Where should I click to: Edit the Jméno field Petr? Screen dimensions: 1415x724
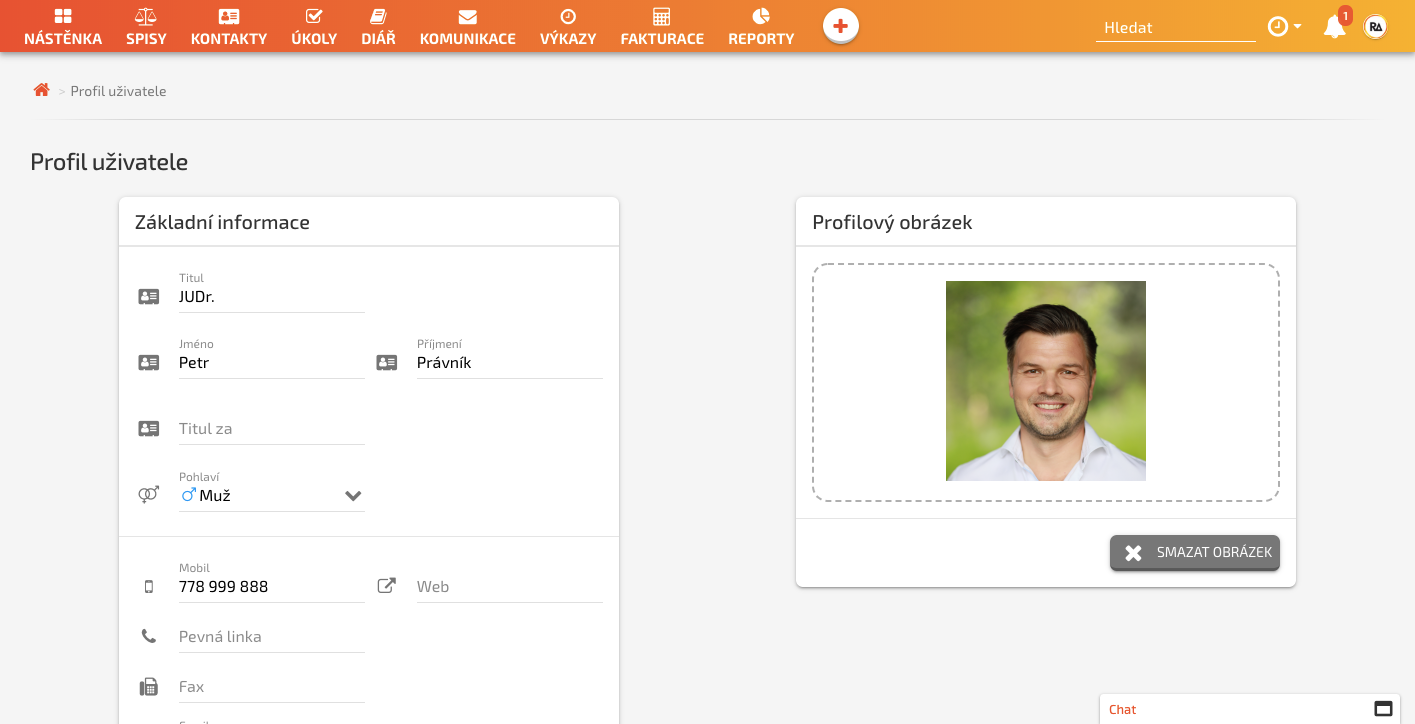coord(272,363)
